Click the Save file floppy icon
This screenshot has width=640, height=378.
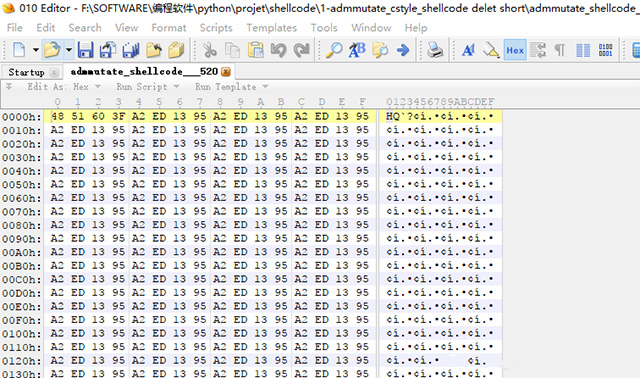coord(86,50)
